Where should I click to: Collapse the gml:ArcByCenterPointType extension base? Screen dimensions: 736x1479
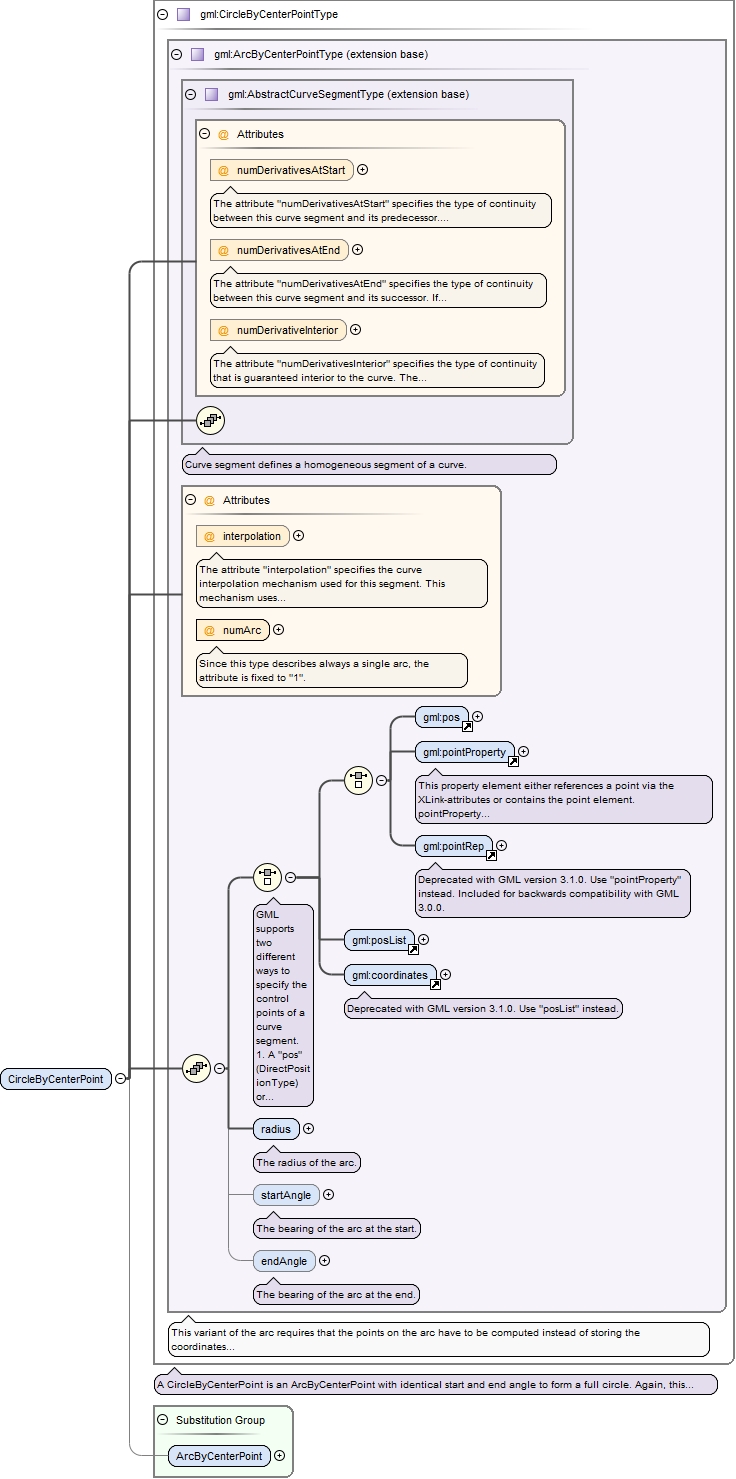click(x=176, y=55)
